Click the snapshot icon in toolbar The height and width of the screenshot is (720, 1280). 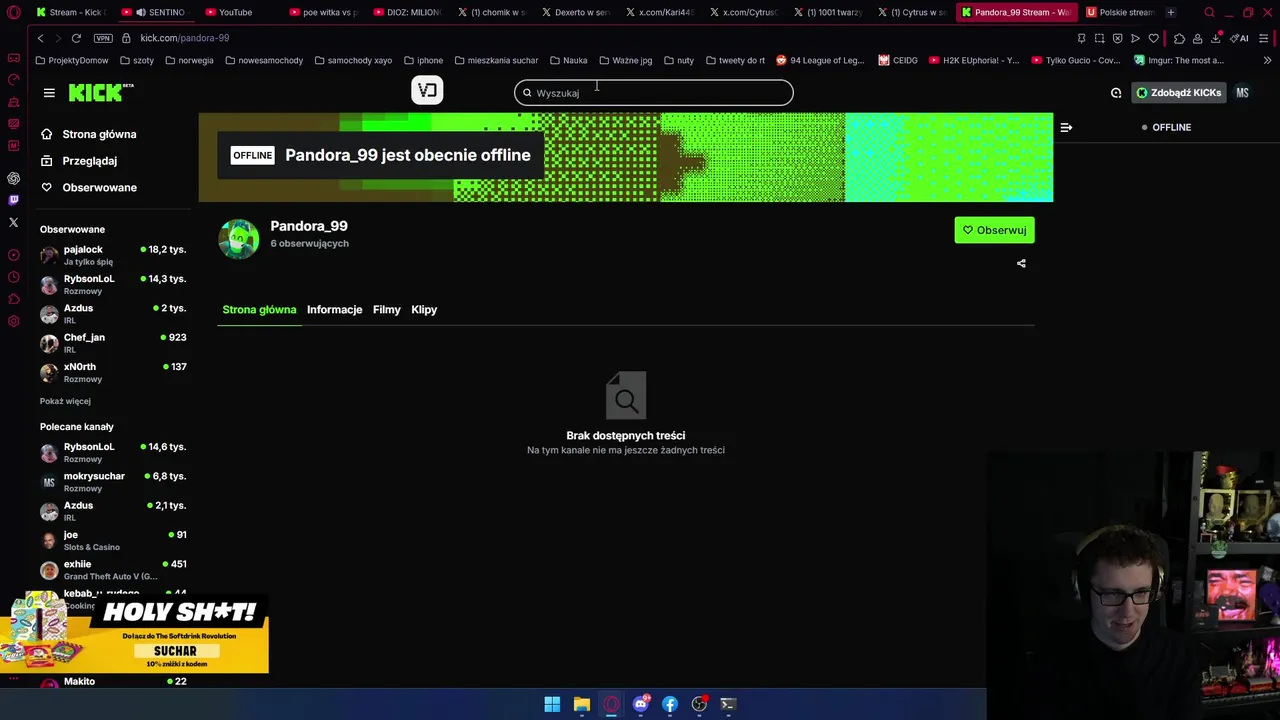click(x=1099, y=38)
